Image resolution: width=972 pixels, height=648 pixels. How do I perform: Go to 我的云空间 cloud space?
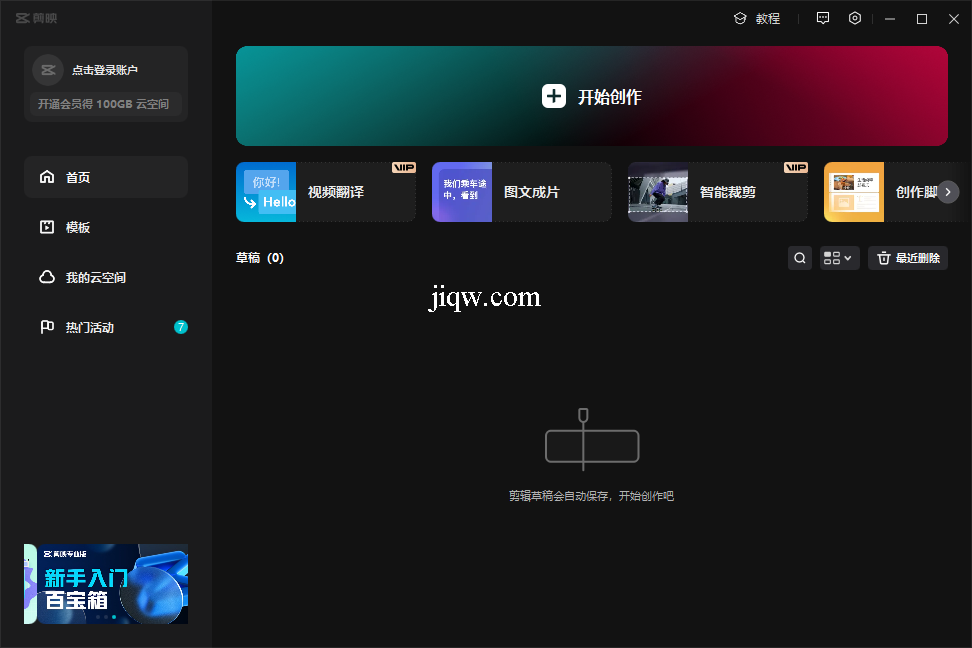click(x=106, y=277)
